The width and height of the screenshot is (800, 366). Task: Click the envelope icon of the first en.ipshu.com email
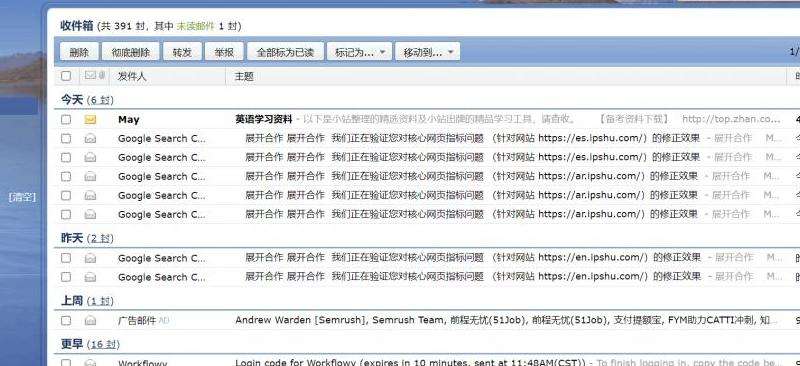click(90, 258)
